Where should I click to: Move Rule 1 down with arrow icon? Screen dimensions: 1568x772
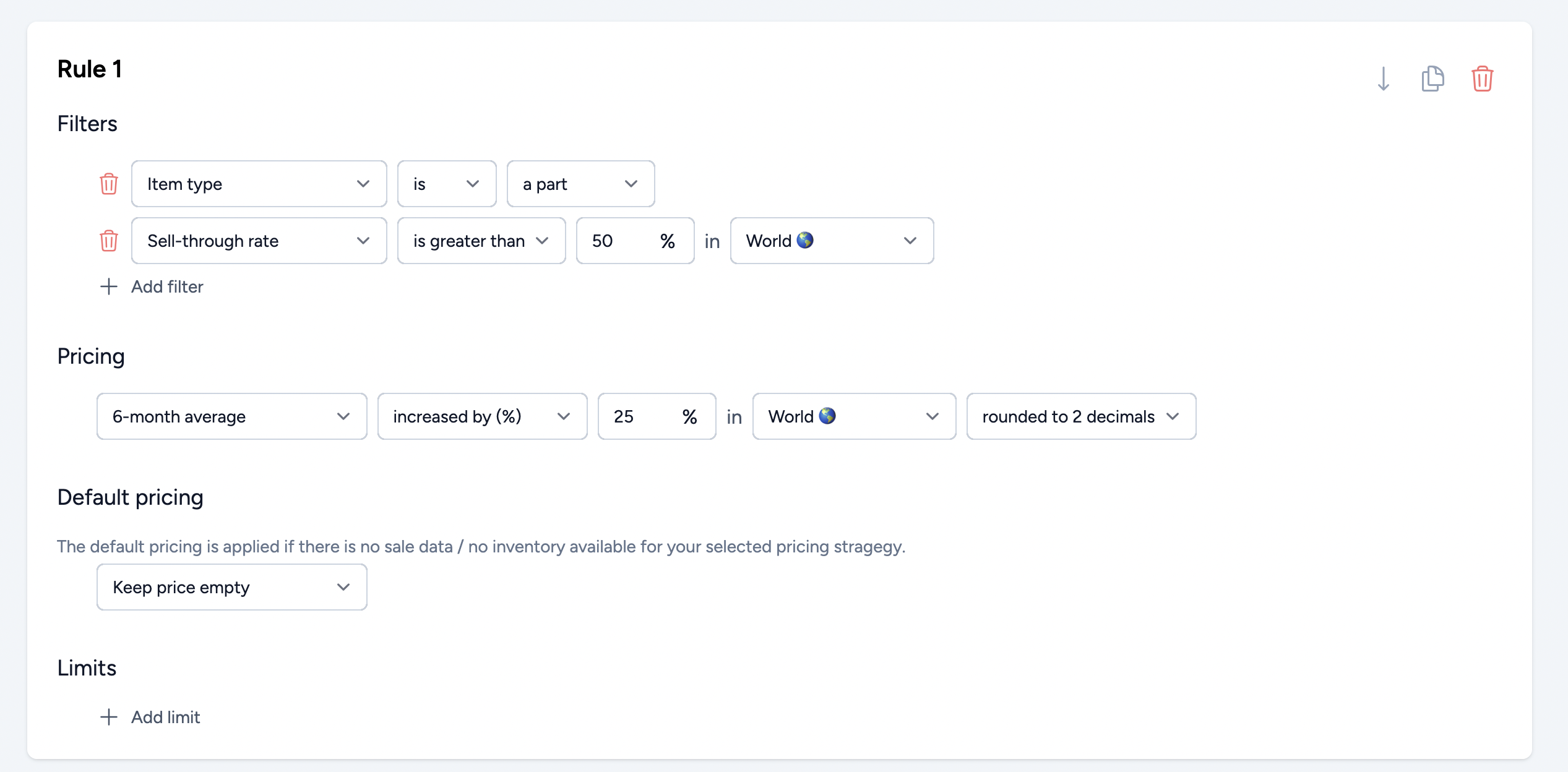(1384, 79)
